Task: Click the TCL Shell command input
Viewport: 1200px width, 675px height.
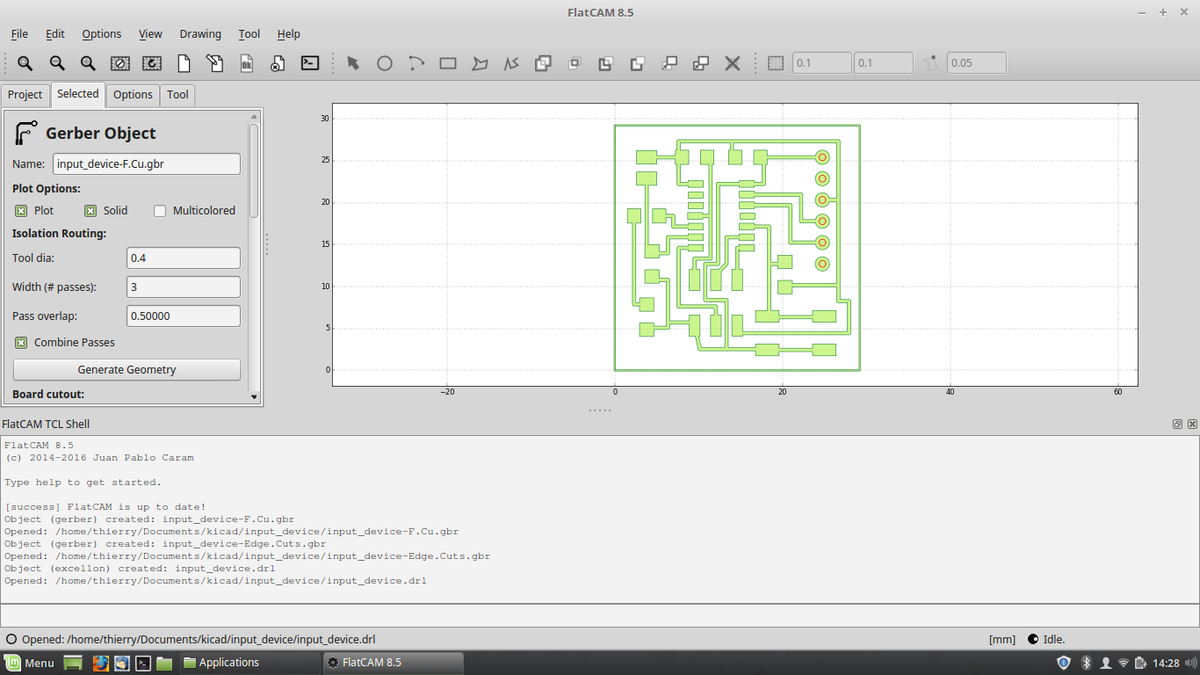Action: point(599,616)
